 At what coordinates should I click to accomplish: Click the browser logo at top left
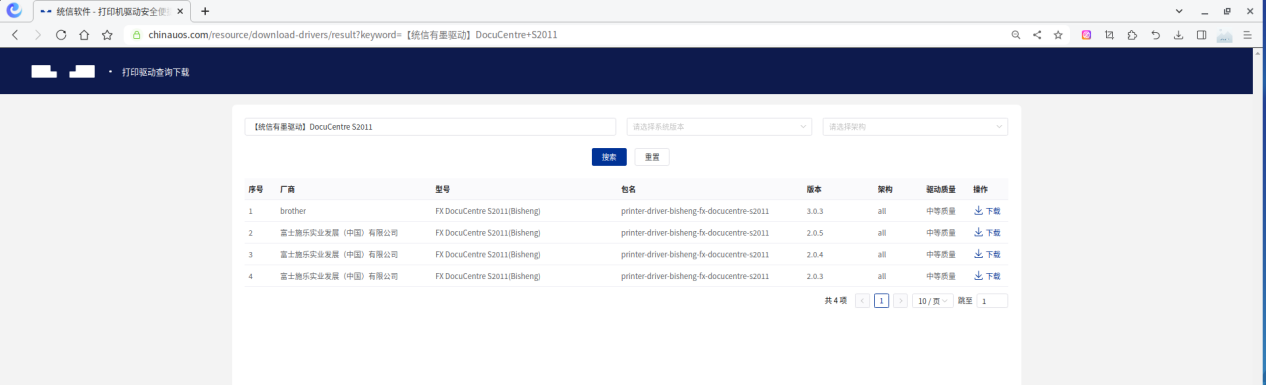tap(15, 11)
